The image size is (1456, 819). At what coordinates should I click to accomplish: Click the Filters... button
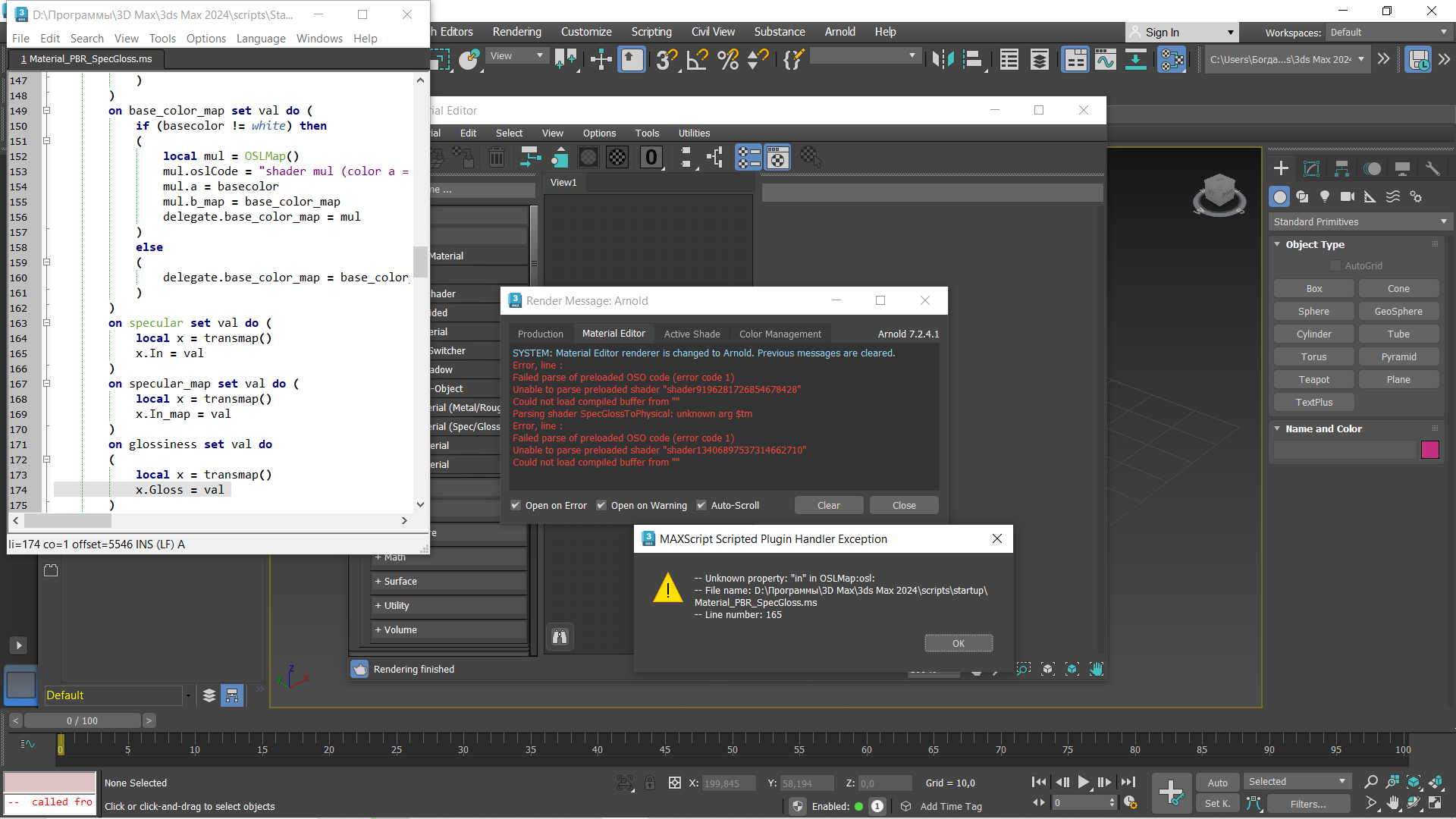point(1308,804)
